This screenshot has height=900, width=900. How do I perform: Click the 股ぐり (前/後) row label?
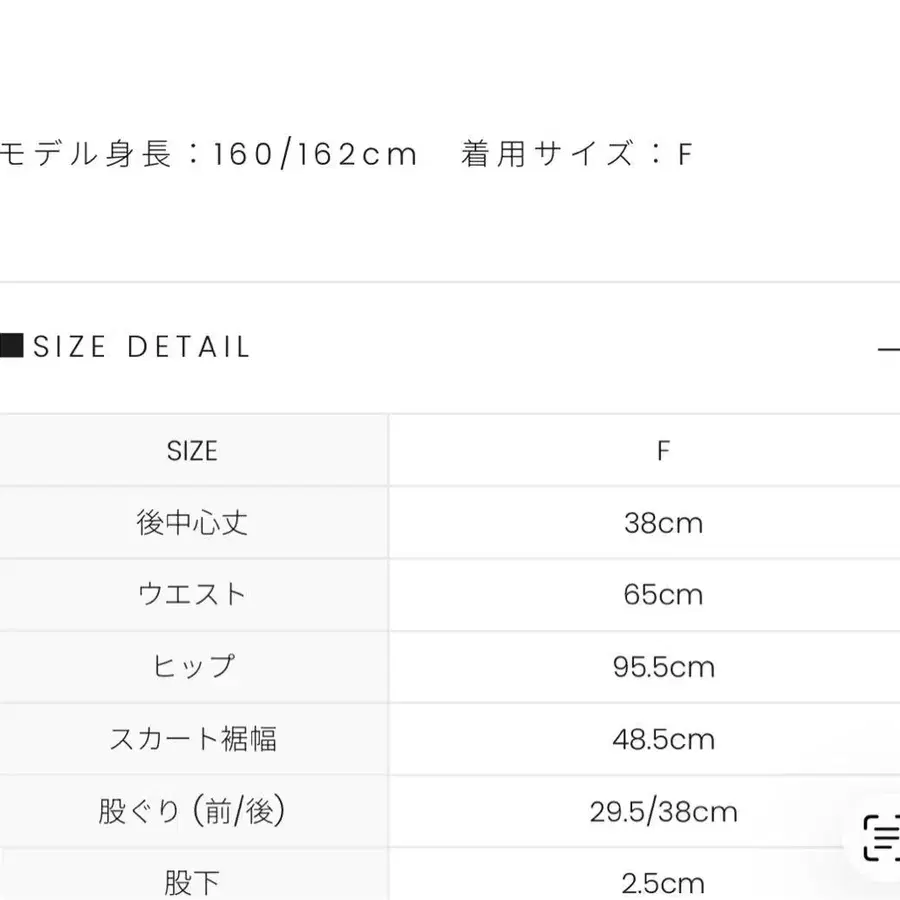[x=192, y=811]
